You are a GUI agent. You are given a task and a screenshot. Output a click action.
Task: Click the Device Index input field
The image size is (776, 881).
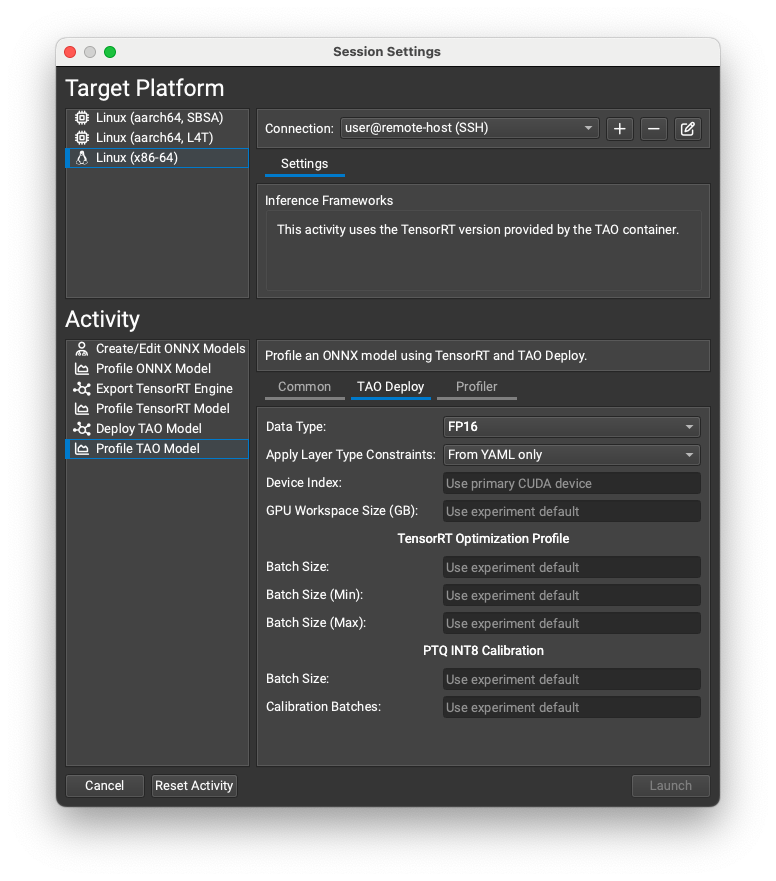pyautogui.click(x=571, y=483)
